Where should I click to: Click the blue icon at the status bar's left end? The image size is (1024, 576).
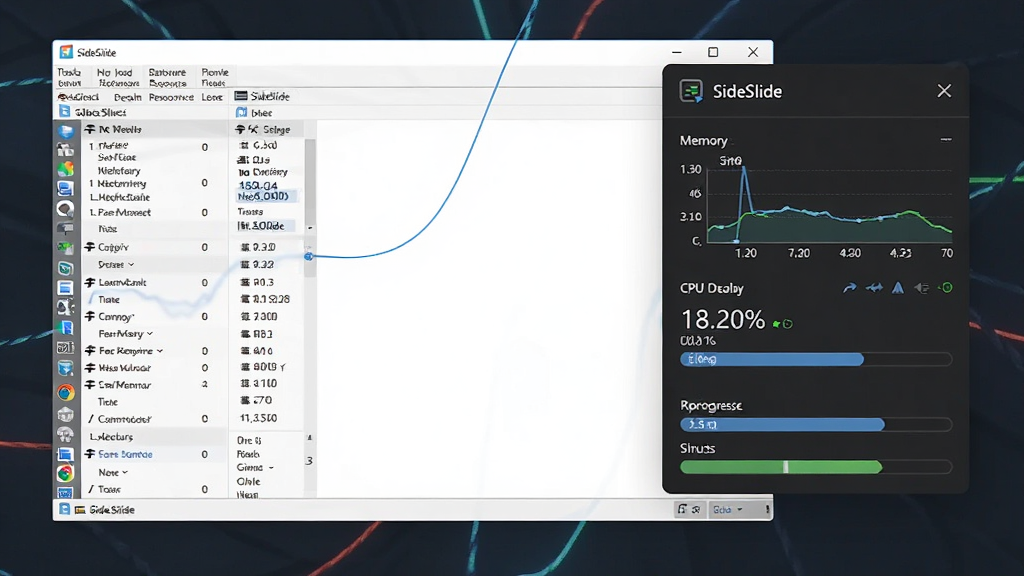pos(64,509)
